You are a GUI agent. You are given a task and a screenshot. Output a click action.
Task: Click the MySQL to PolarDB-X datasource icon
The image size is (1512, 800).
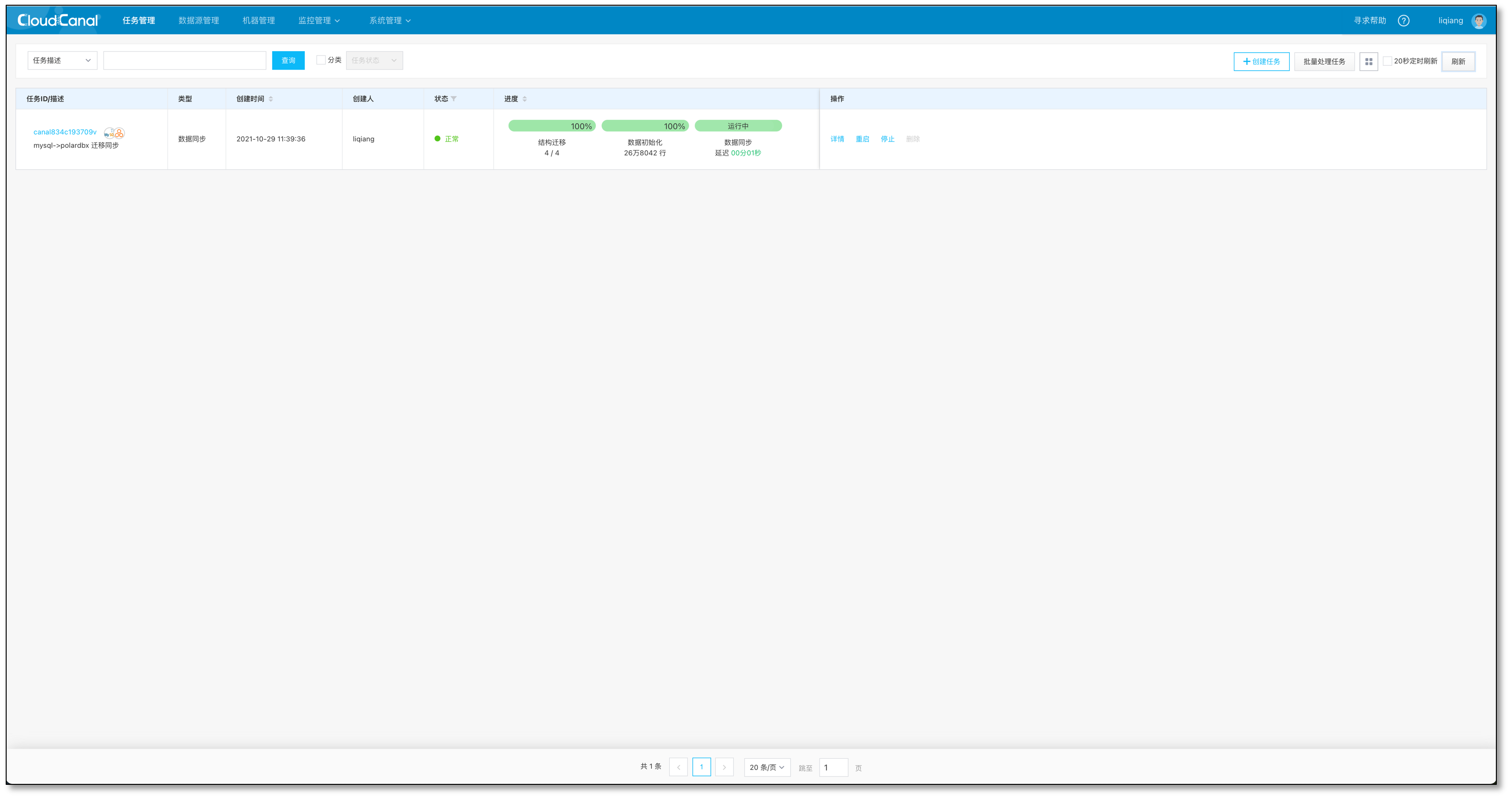pos(114,133)
